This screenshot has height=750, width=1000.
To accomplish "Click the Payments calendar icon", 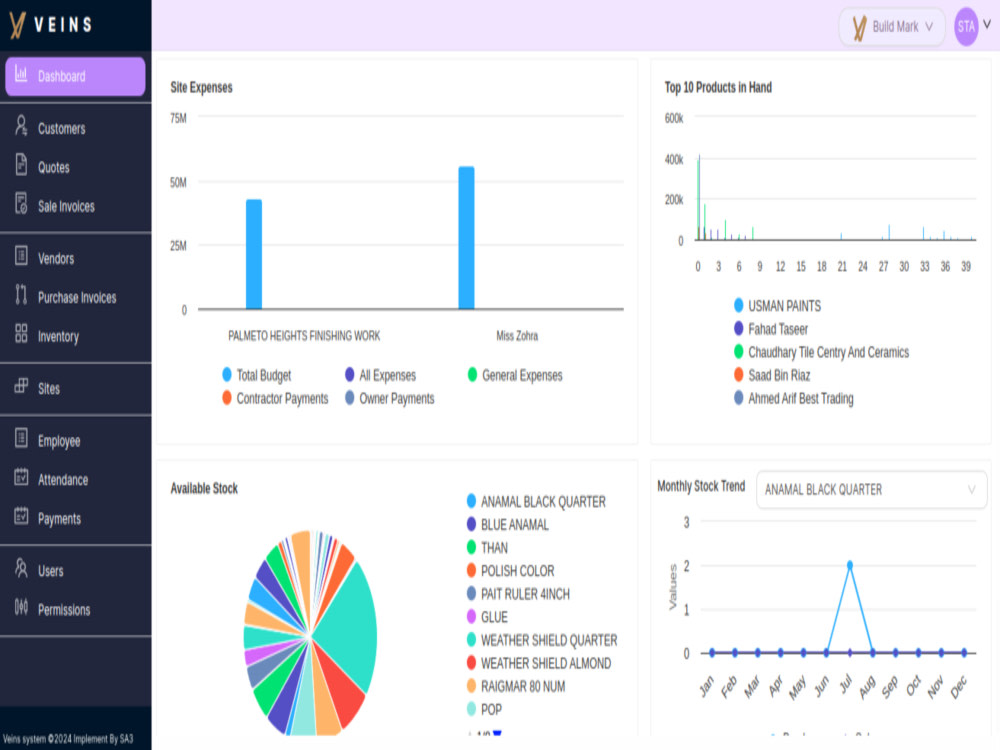I will coord(21,516).
